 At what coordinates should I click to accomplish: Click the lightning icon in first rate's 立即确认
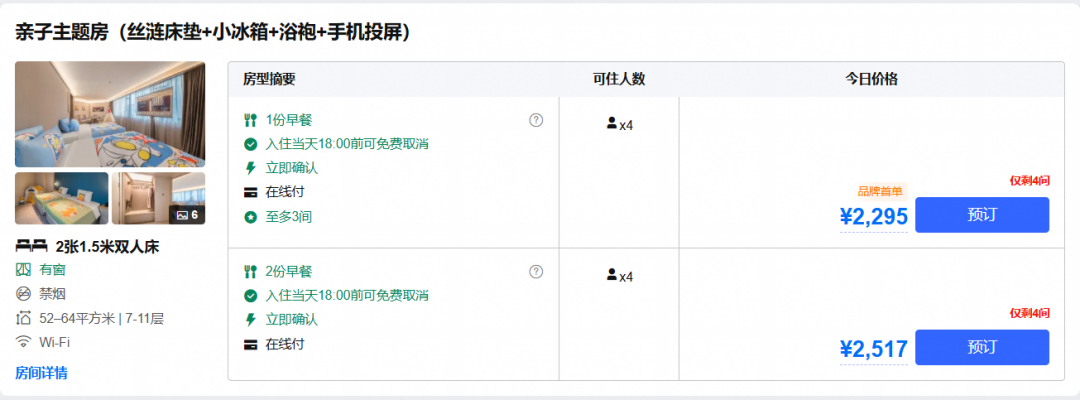coord(251,169)
